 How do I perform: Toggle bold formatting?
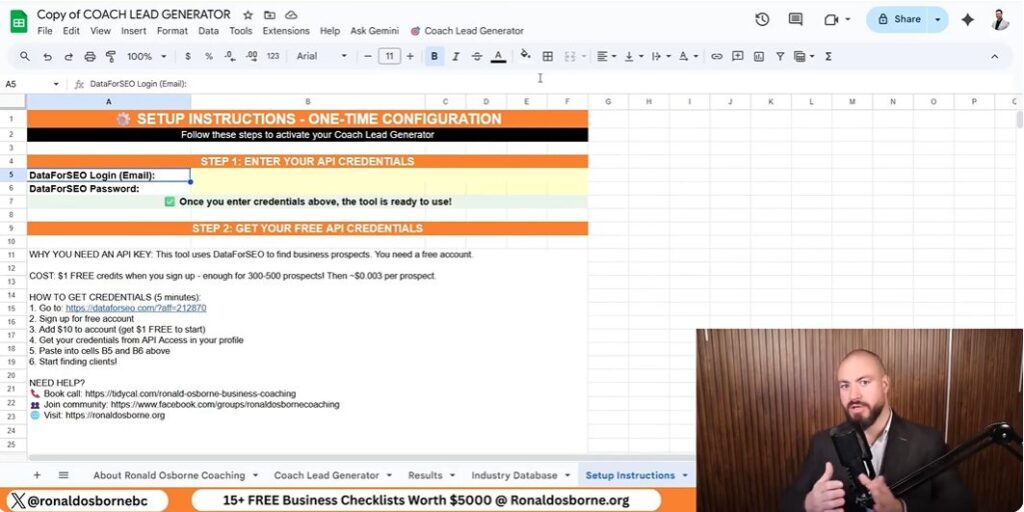[434, 57]
